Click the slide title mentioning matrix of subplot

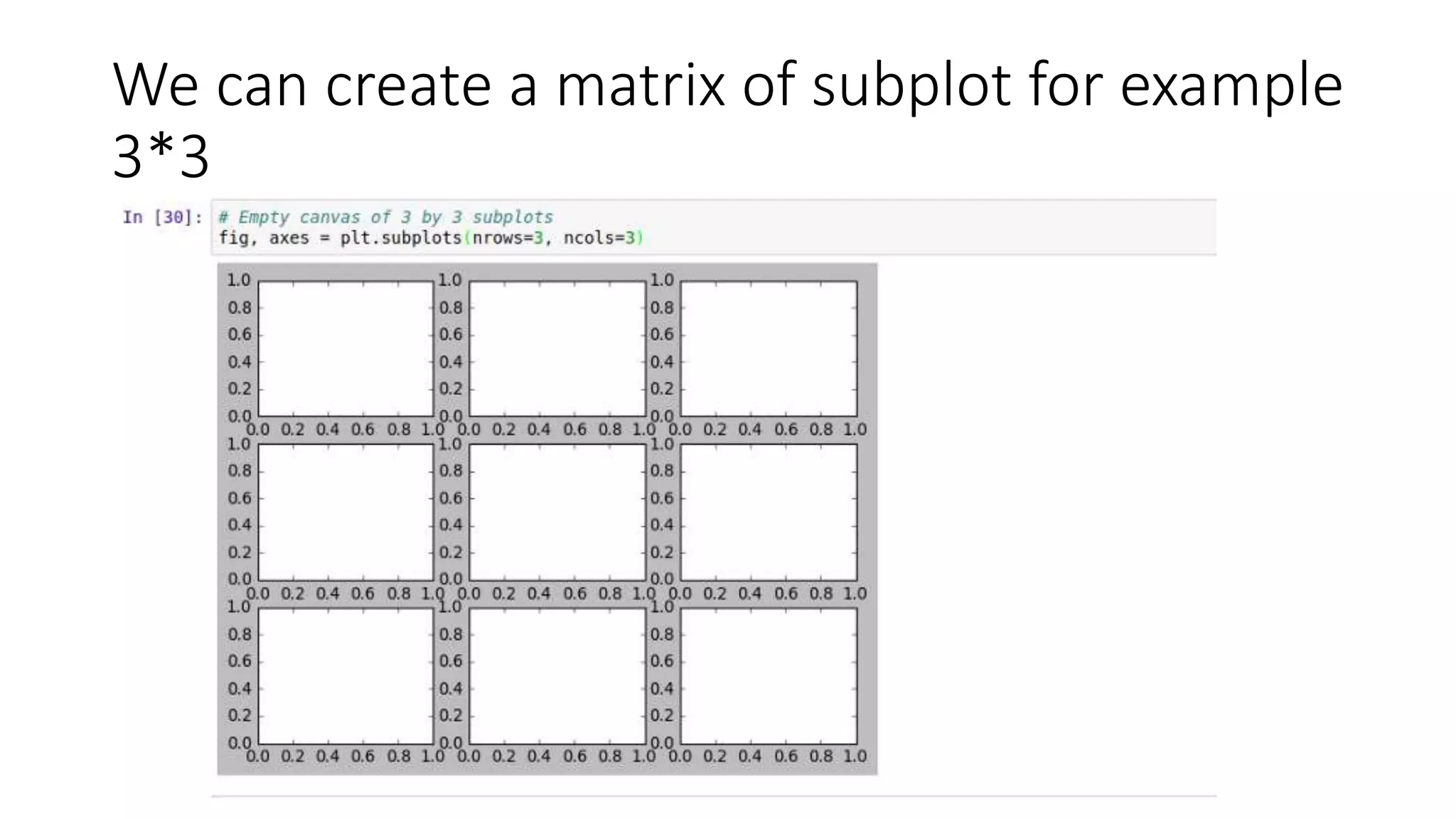coord(727,119)
